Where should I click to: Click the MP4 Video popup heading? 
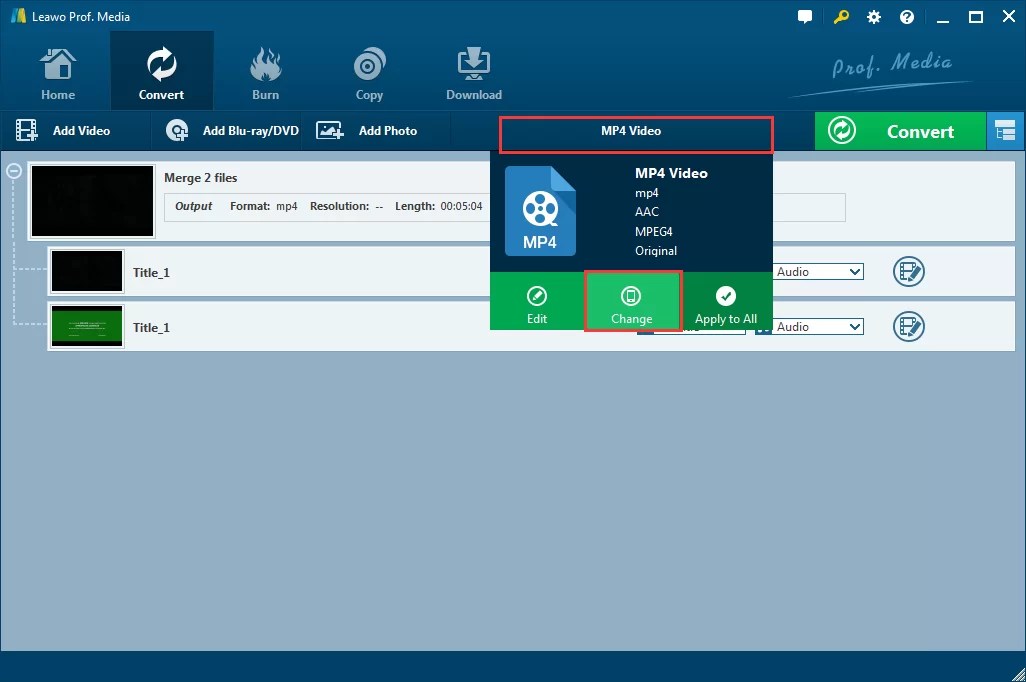pos(671,173)
